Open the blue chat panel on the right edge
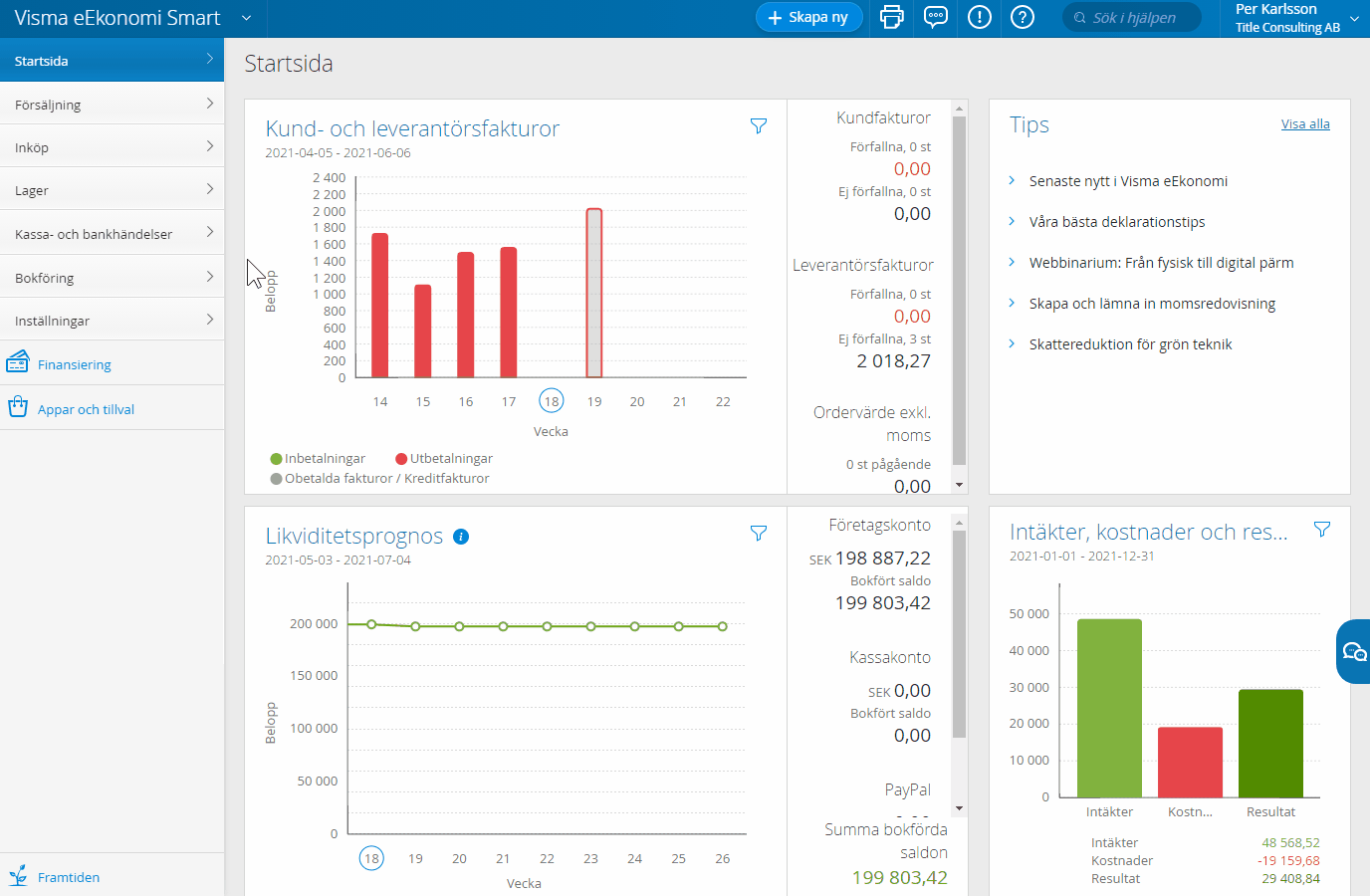The height and width of the screenshot is (896, 1370). pyautogui.click(x=1354, y=652)
